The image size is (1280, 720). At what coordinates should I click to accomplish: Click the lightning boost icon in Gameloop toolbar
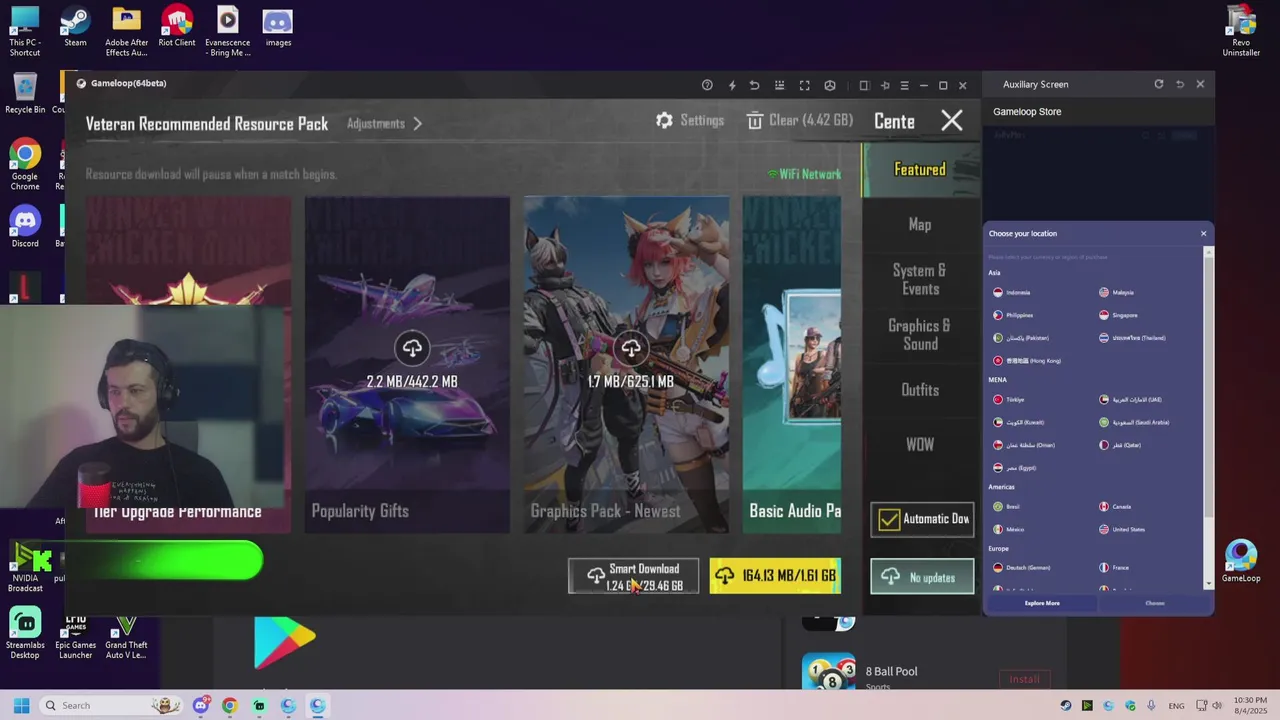pyautogui.click(x=732, y=85)
